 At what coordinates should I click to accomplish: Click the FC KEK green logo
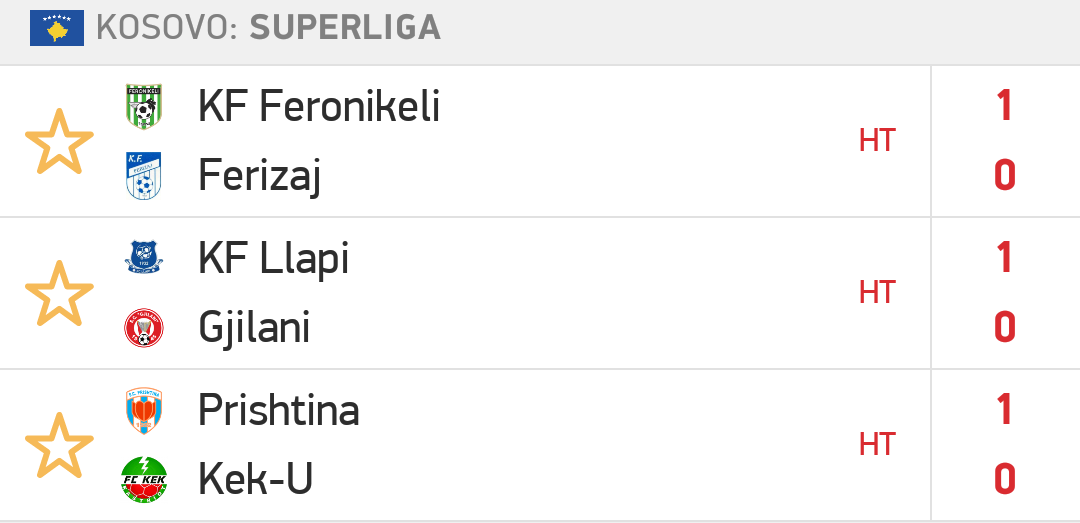pyautogui.click(x=144, y=479)
